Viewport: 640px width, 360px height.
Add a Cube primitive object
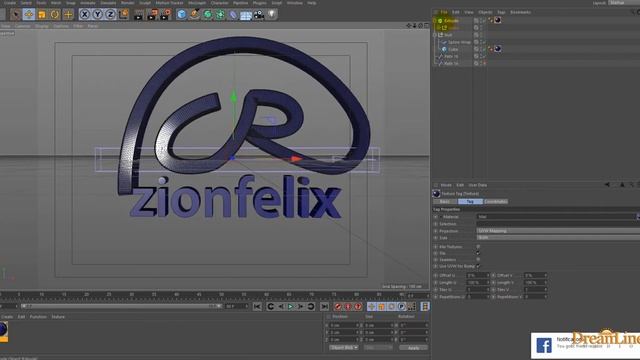click(182, 15)
